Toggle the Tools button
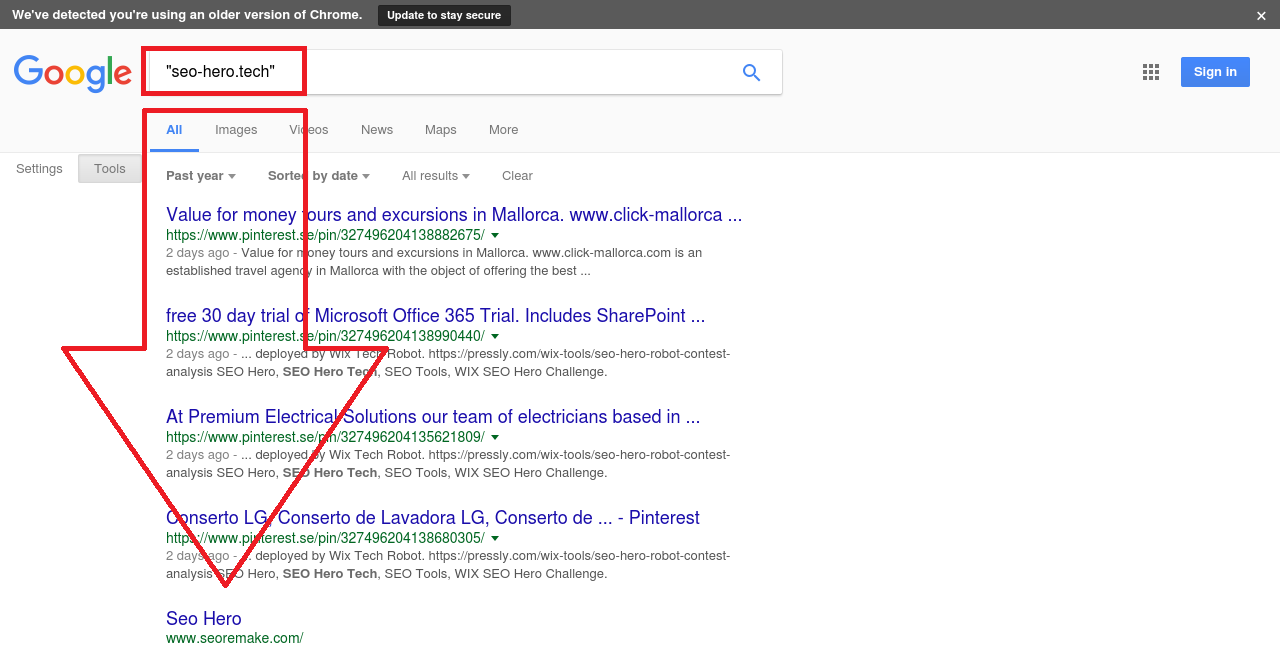This screenshot has width=1280, height=664. coord(110,169)
